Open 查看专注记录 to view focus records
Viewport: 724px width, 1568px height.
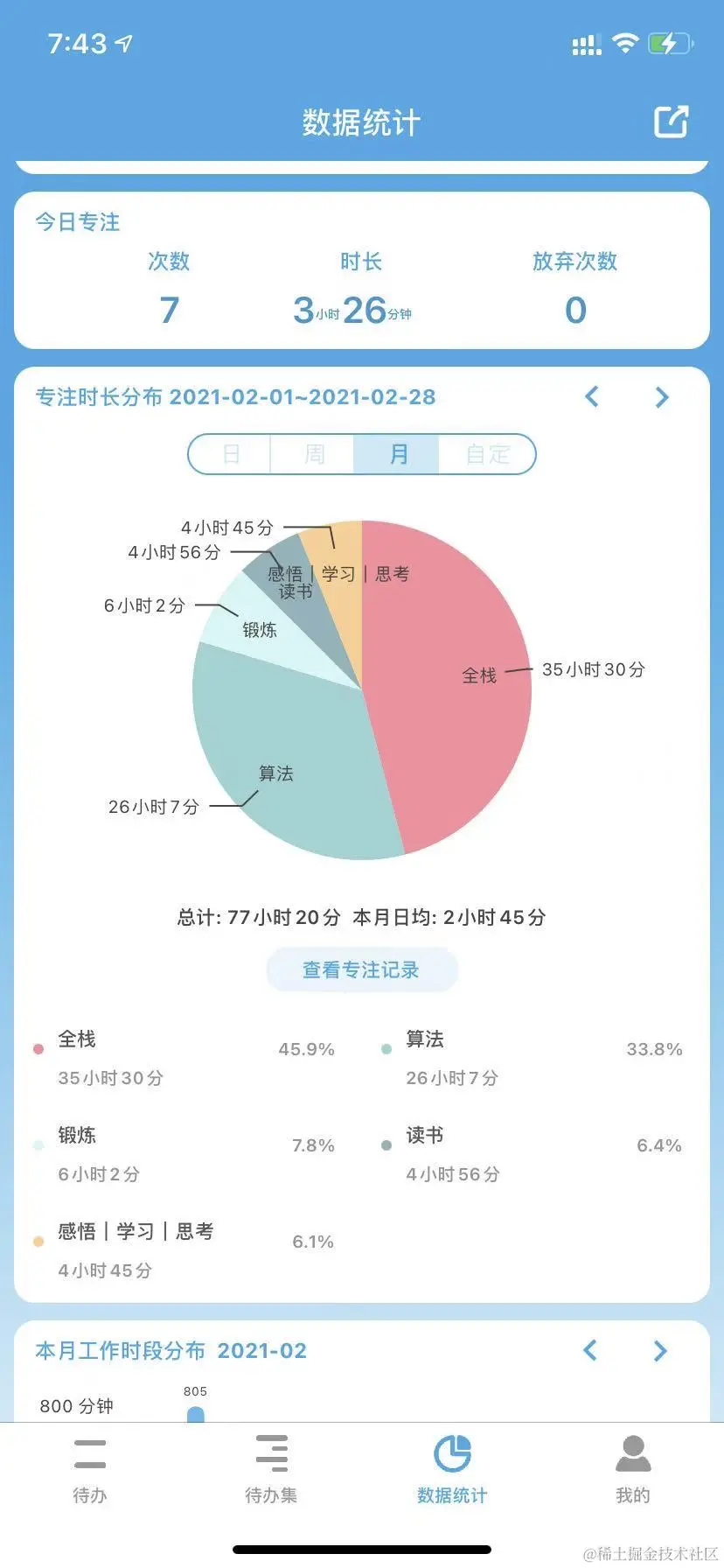[361, 969]
